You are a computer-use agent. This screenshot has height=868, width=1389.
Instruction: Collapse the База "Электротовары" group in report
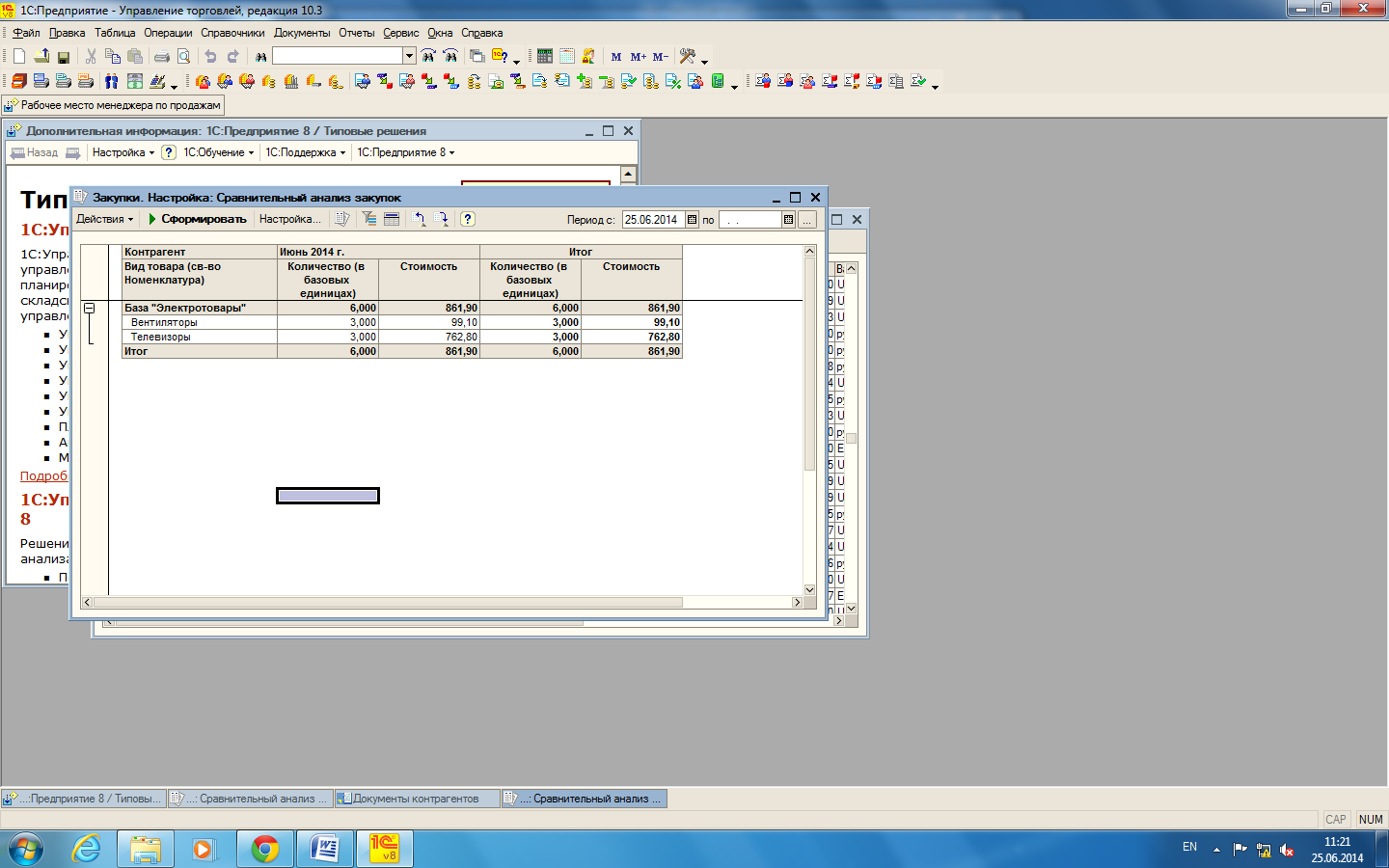(89, 309)
